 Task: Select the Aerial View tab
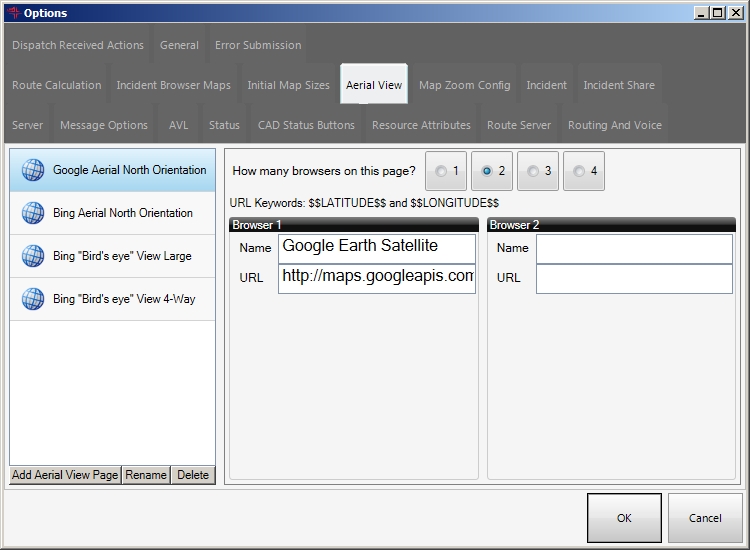point(374,84)
